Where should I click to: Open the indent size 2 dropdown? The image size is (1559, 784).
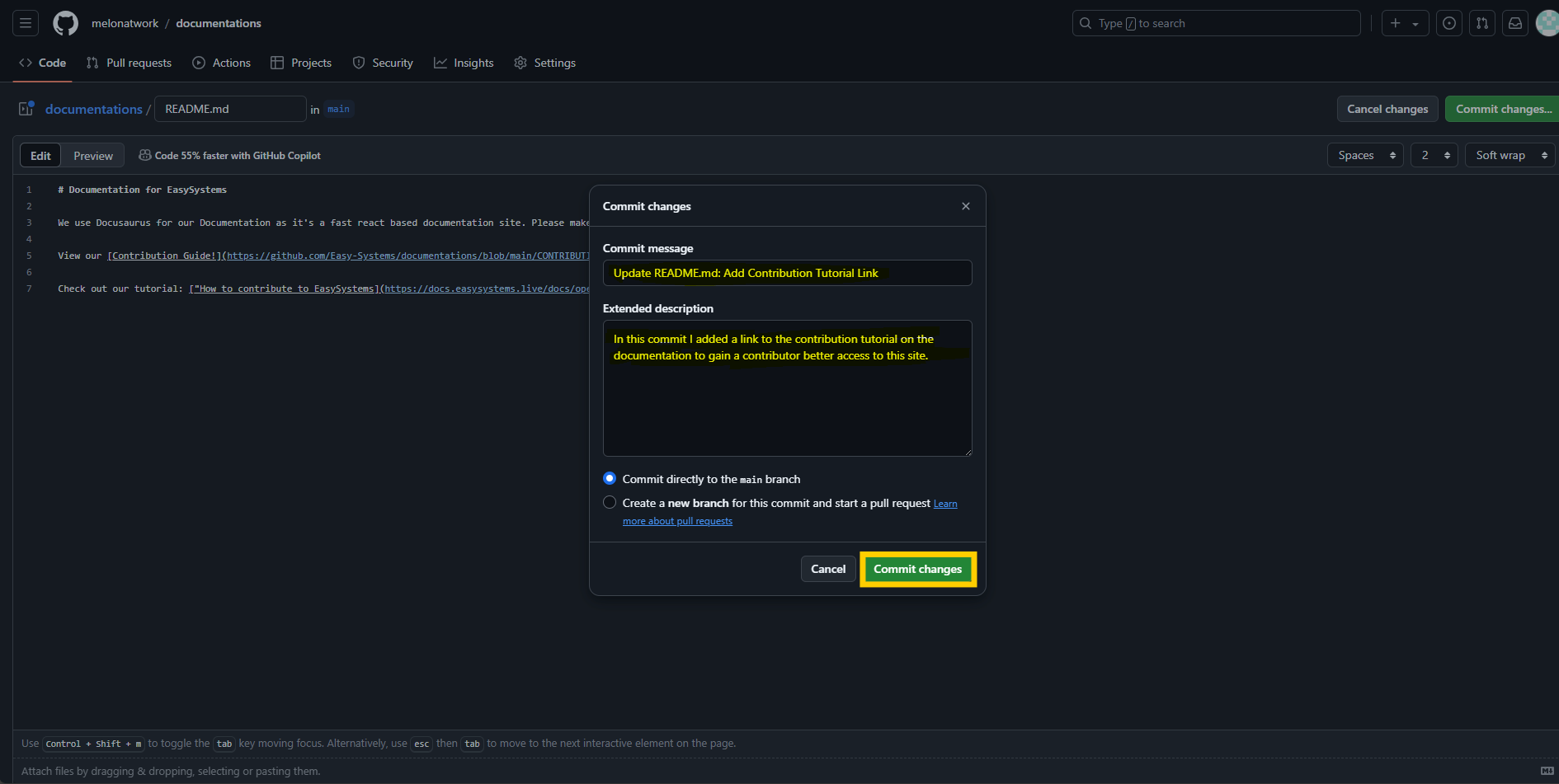(1434, 155)
